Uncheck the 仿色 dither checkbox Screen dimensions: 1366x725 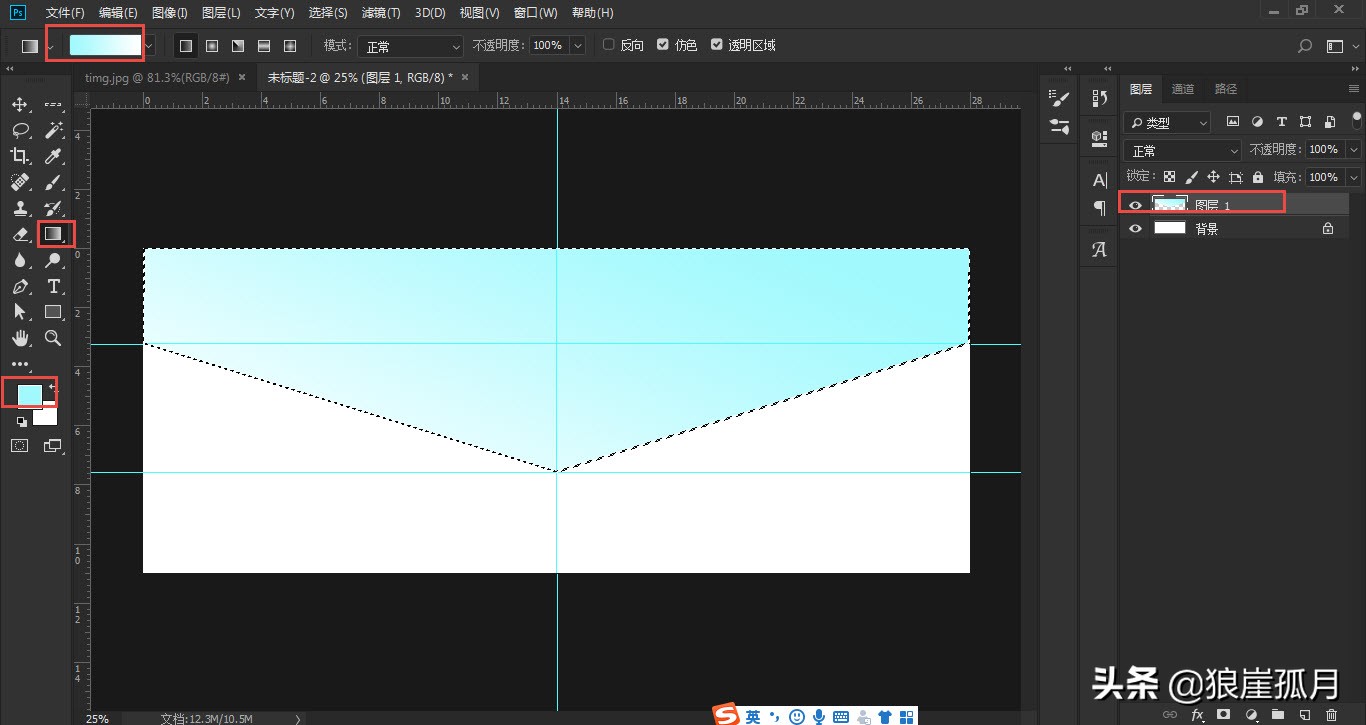click(663, 45)
